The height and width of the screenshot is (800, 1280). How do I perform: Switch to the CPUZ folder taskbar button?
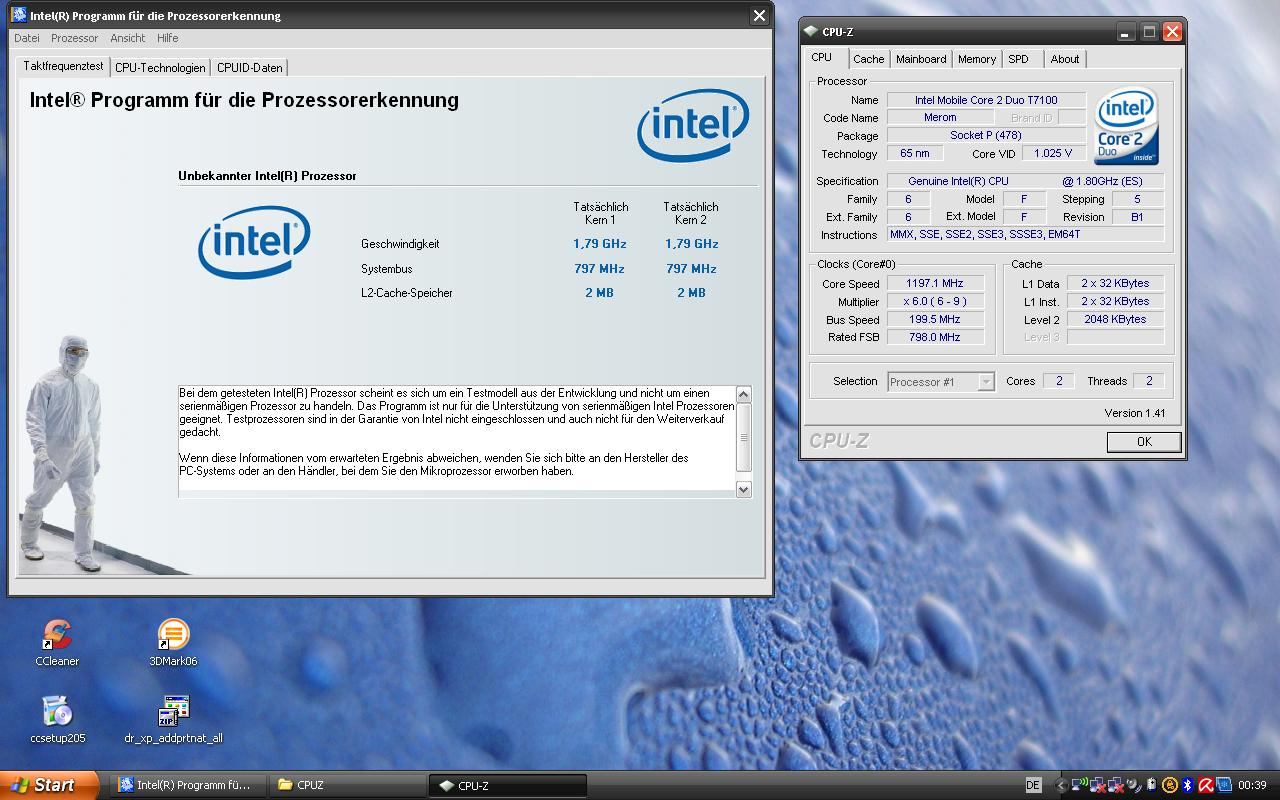[348, 785]
